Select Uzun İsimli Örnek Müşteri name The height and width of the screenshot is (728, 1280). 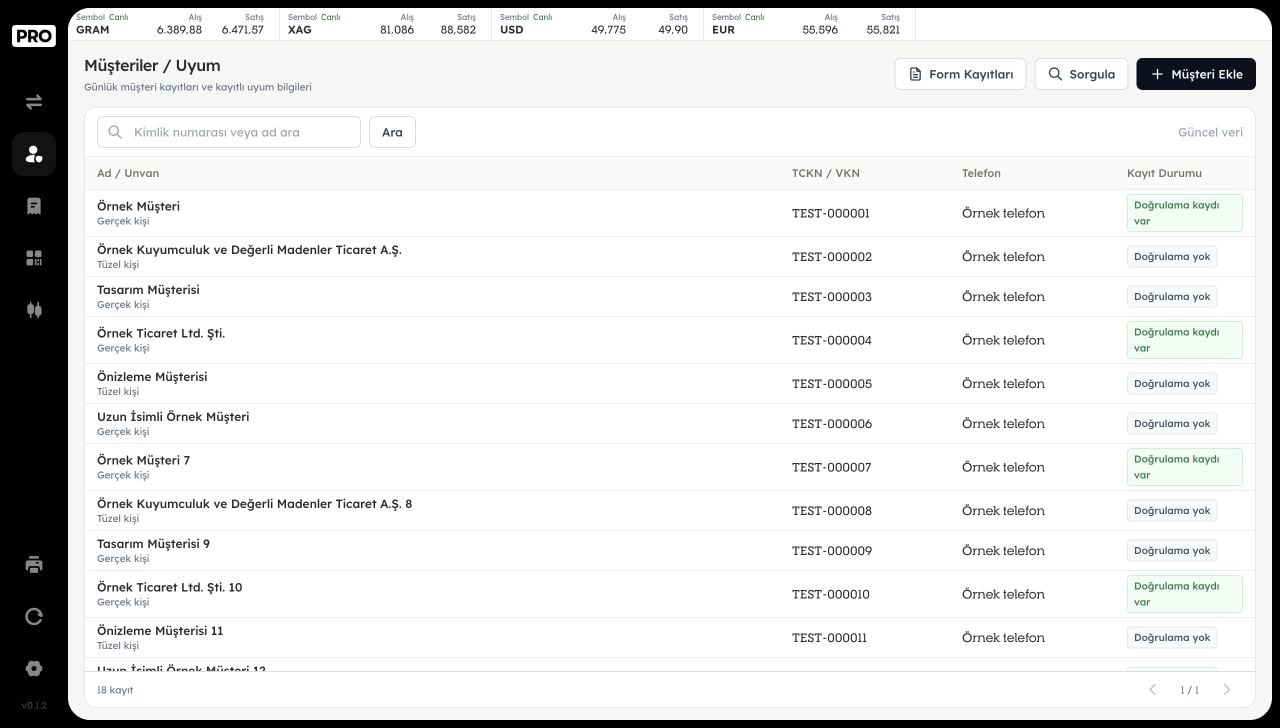tap(173, 417)
